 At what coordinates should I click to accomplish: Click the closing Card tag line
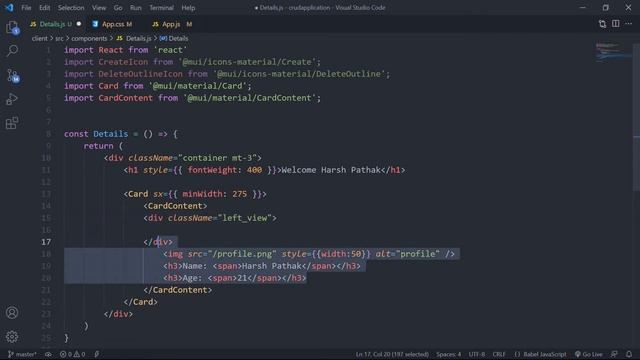140,302
